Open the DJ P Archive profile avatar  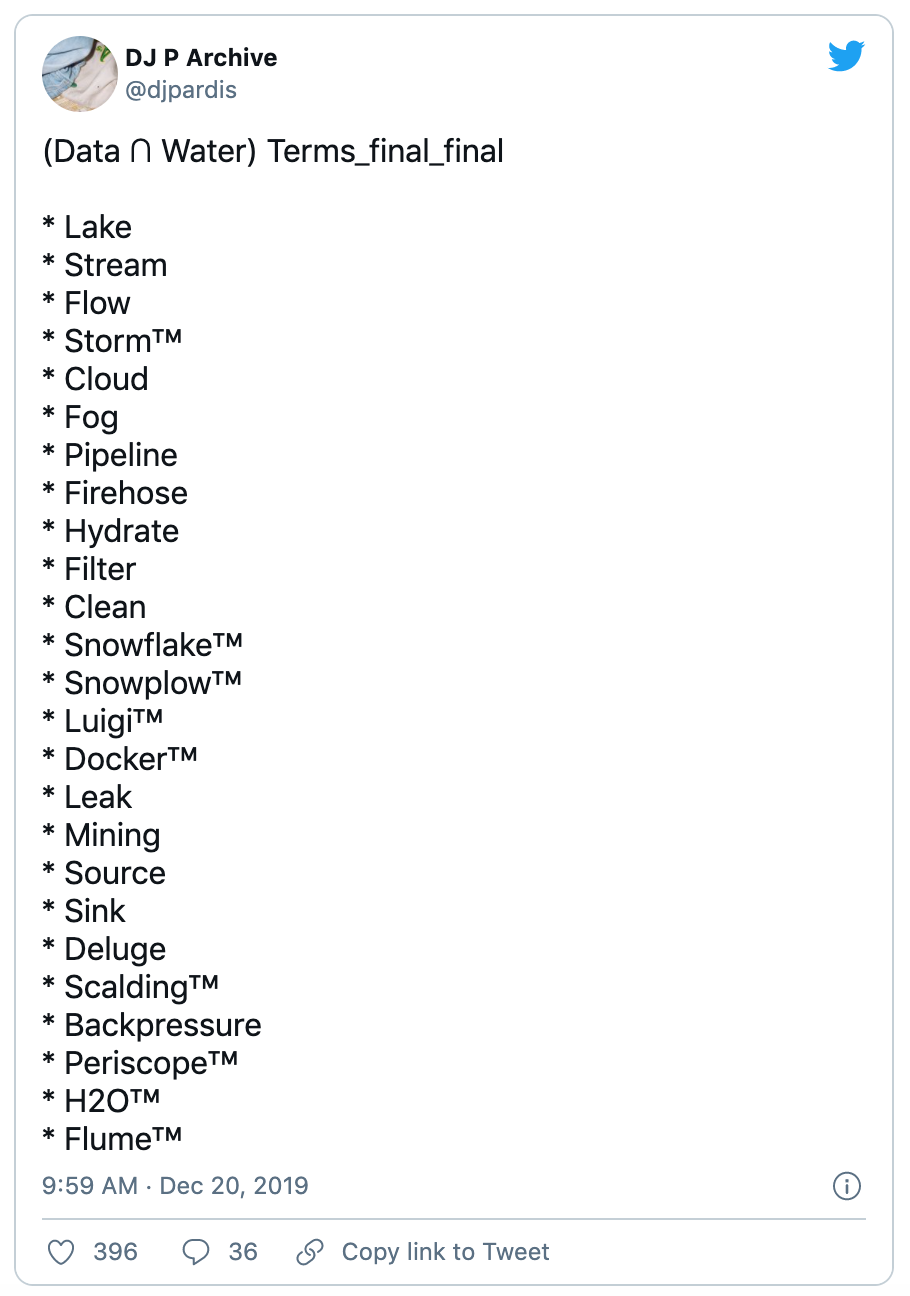click(x=80, y=74)
